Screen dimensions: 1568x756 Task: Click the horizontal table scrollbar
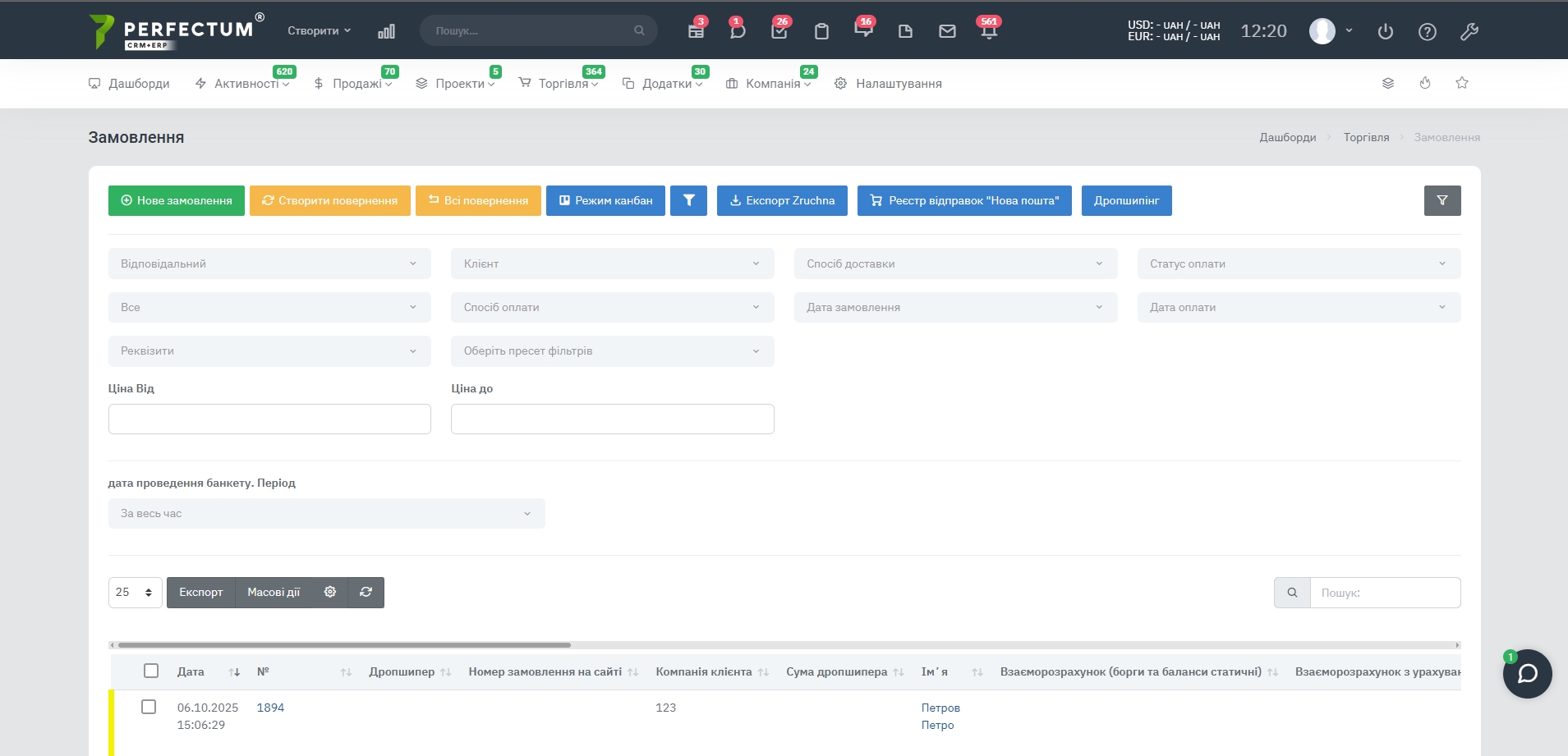coord(344,645)
